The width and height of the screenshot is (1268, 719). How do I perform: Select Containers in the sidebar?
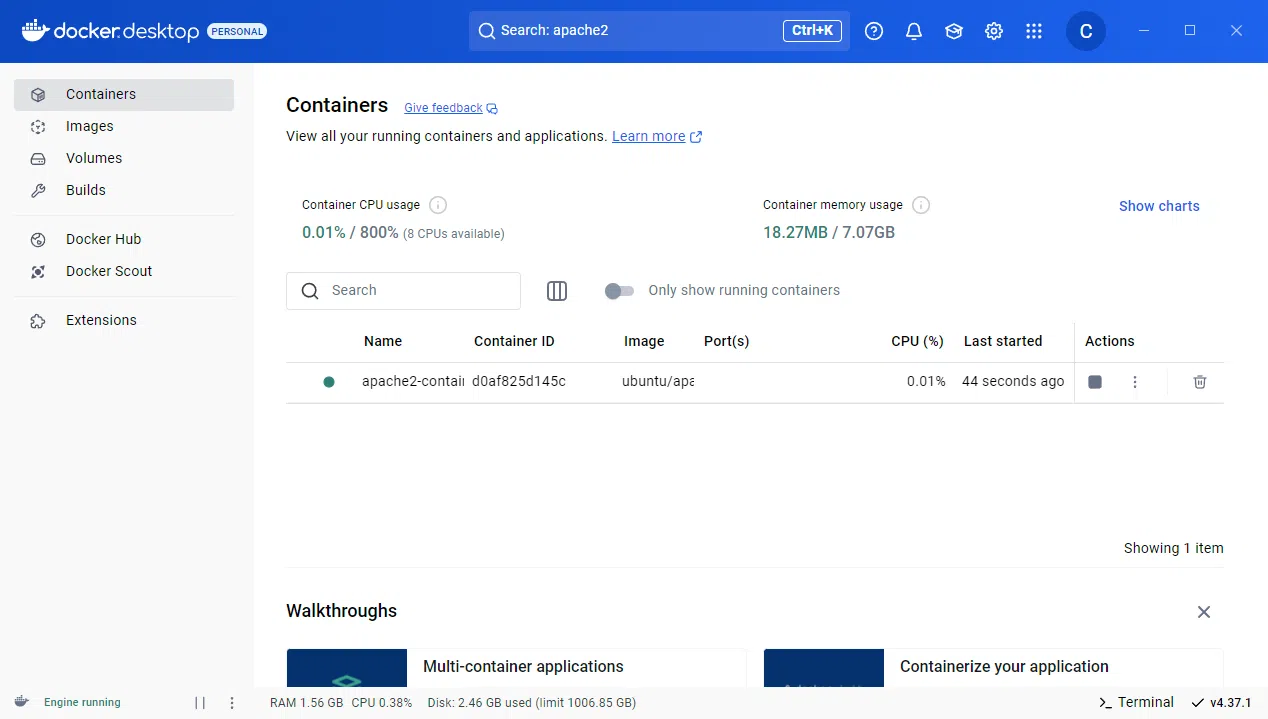[x=100, y=94]
